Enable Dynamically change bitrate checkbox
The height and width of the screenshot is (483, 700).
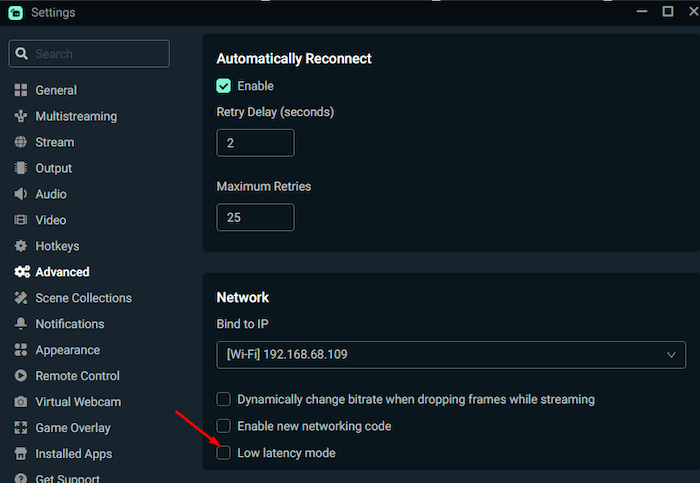coord(224,399)
